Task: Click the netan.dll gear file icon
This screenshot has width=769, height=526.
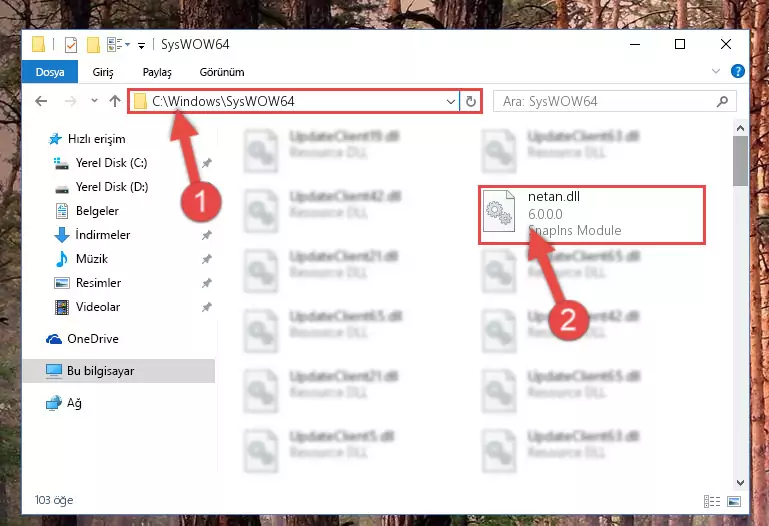Action: pyautogui.click(x=499, y=211)
